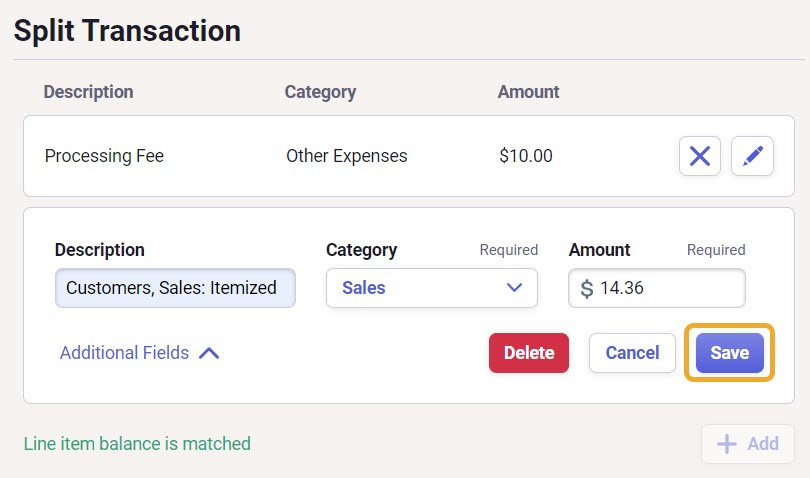810x478 pixels.
Task: Add a new split line item
Action: point(747,443)
